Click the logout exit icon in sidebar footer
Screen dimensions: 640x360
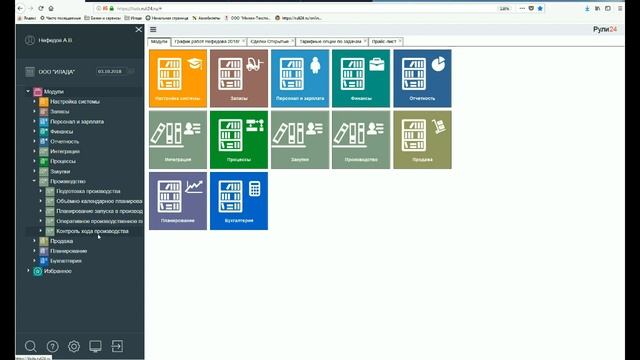tap(117, 346)
